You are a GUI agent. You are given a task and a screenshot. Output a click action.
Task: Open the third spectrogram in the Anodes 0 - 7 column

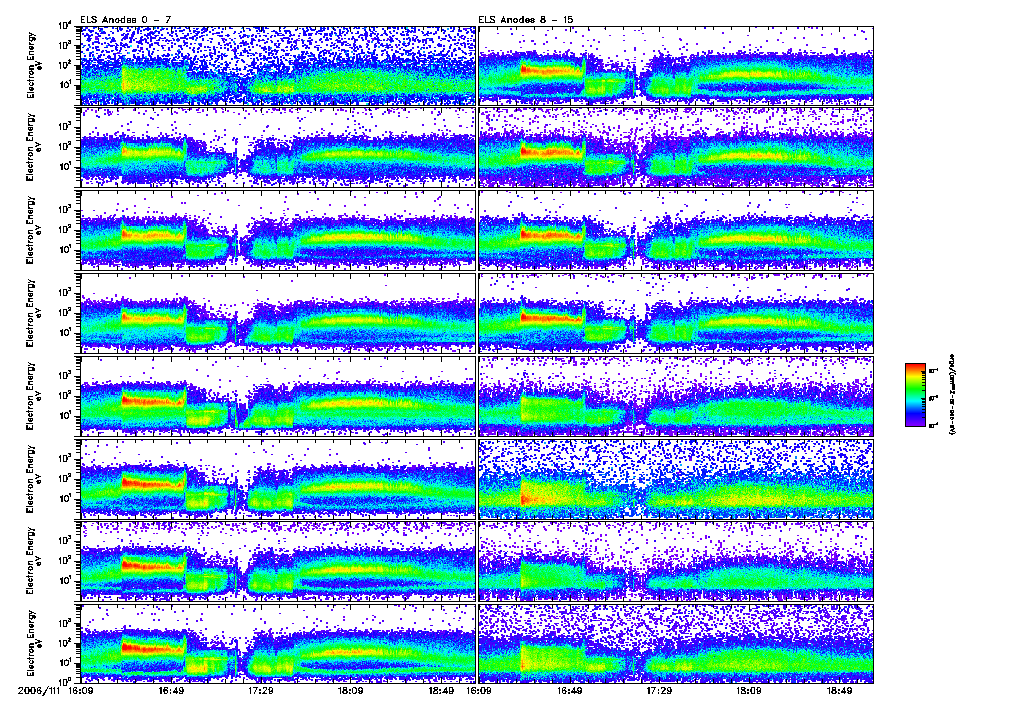click(278, 231)
